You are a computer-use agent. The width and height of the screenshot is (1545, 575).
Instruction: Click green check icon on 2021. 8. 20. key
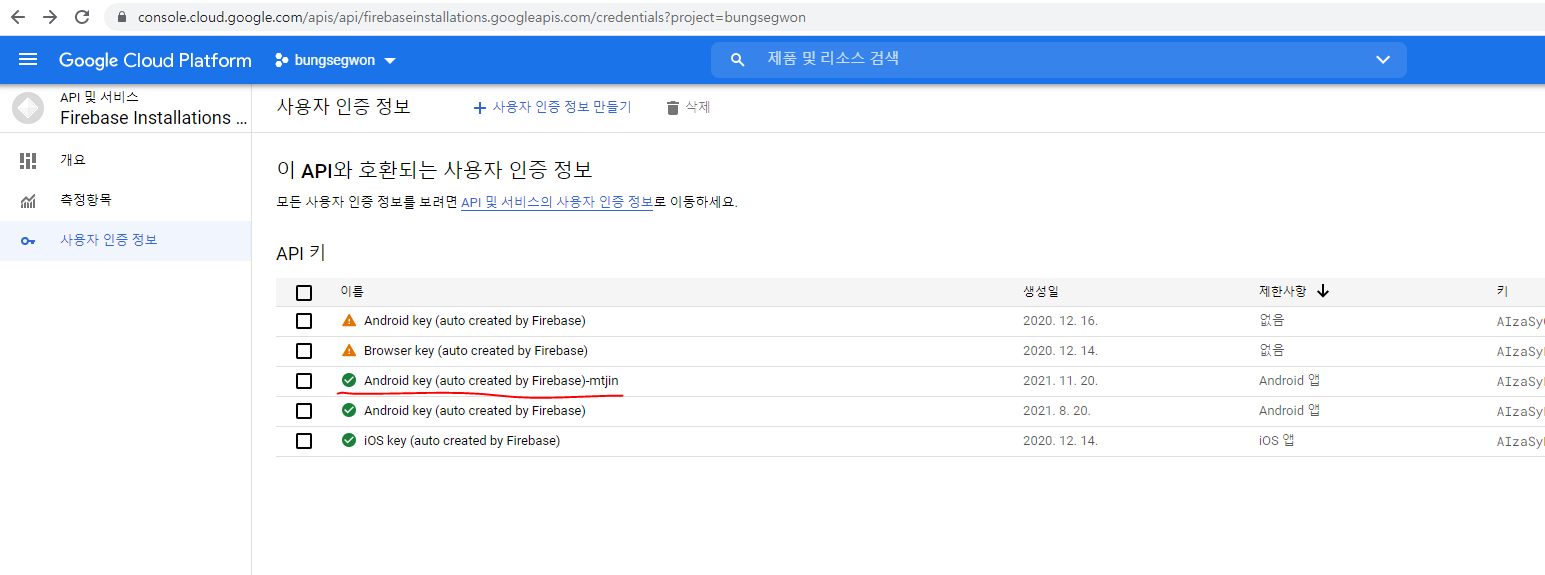[349, 410]
